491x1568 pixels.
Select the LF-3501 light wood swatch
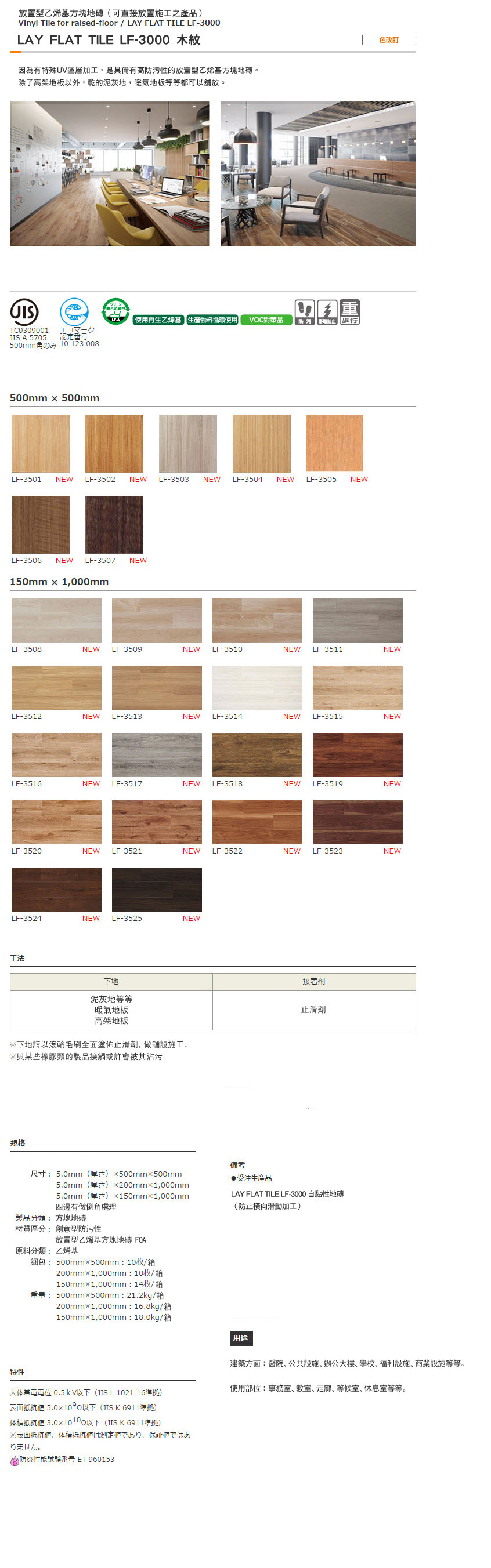point(40,443)
